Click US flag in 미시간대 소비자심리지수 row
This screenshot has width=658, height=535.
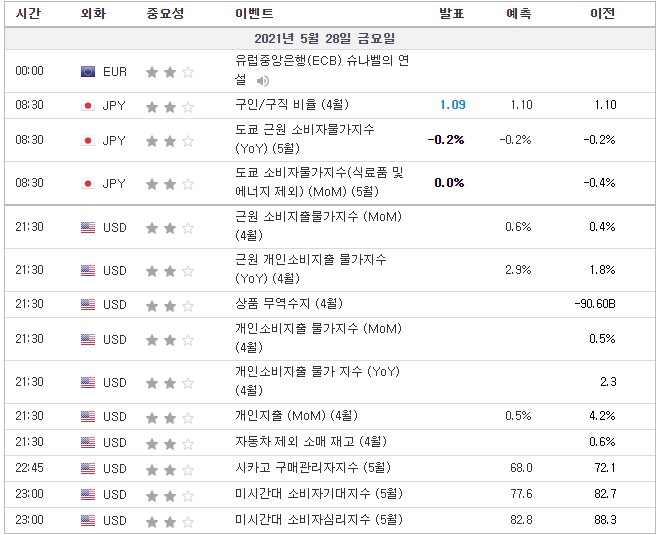(x=88, y=520)
